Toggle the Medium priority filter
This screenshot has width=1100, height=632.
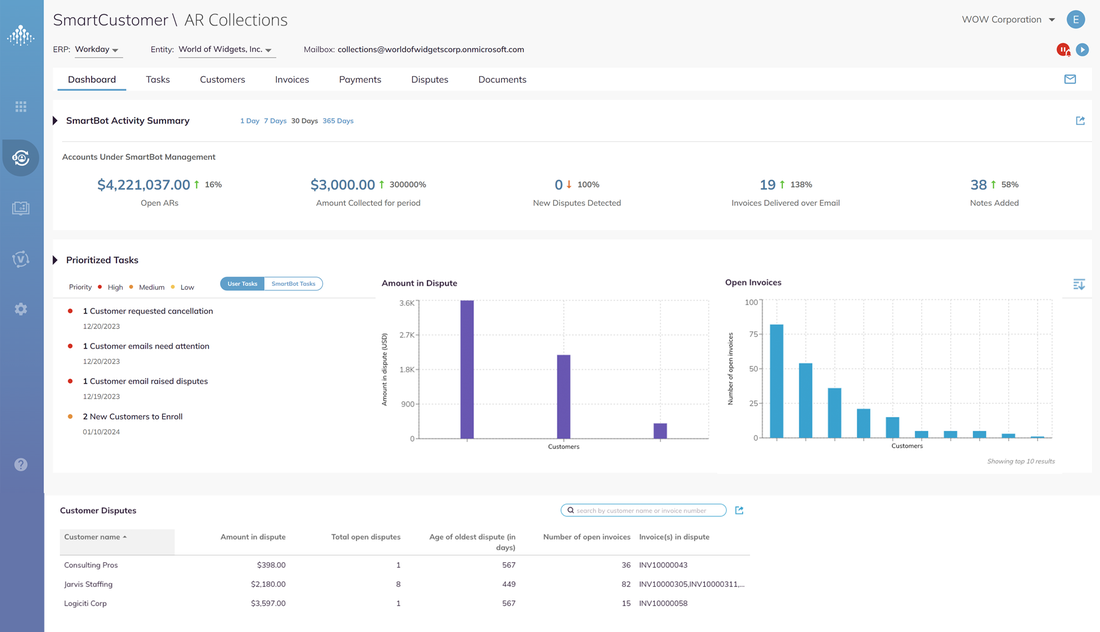pyautogui.click(x=147, y=287)
